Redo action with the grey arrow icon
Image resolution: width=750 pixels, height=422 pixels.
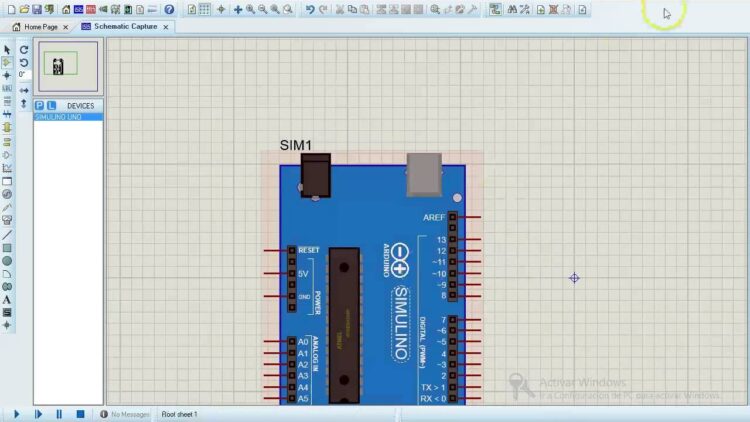[x=323, y=10]
